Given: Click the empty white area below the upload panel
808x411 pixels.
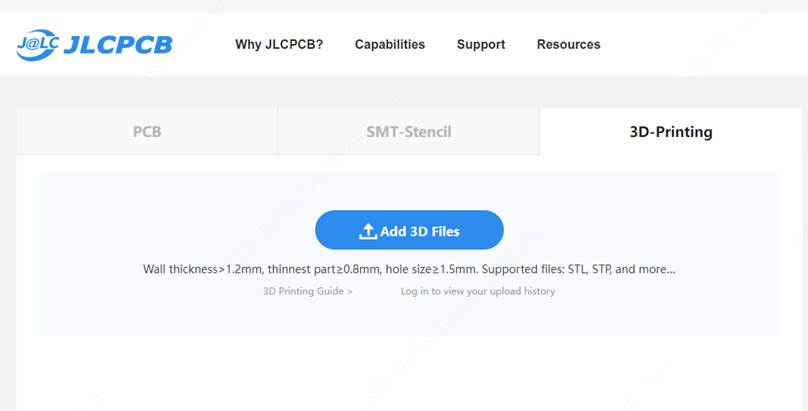Looking at the screenshot, I should click(x=409, y=373).
